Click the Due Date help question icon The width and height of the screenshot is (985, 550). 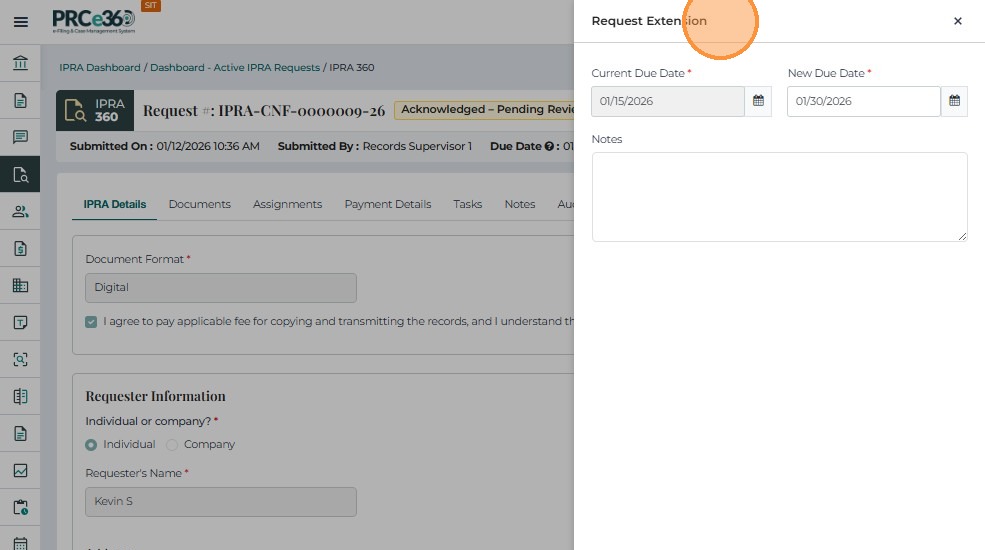click(x=549, y=146)
